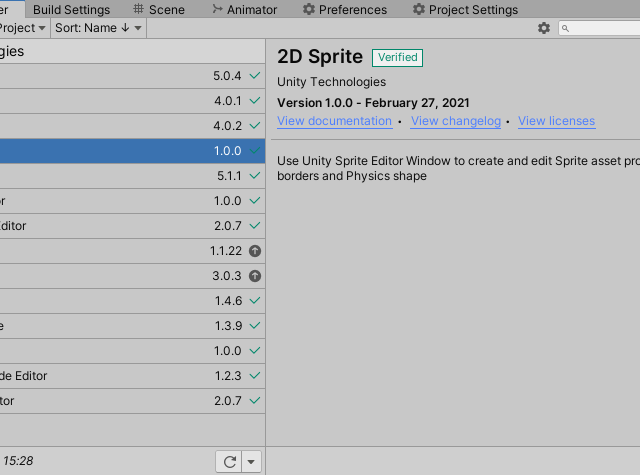Open View documentation link
The height and width of the screenshot is (475, 640).
pos(335,121)
